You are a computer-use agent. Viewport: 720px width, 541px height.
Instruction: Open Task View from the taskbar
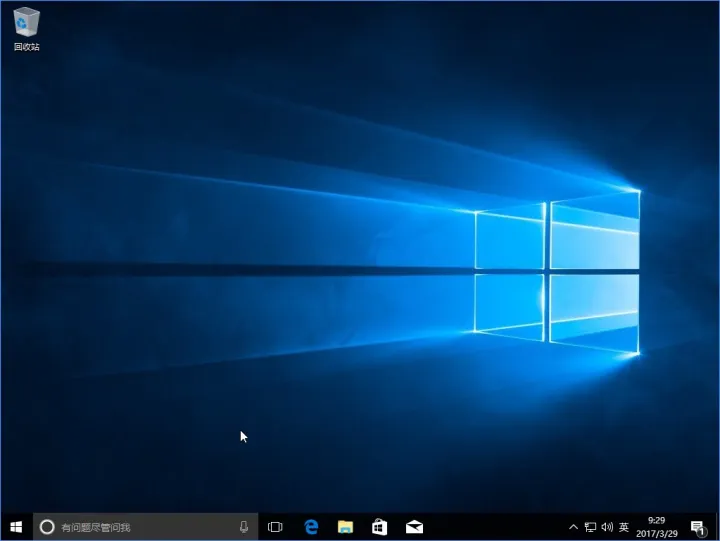click(275, 527)
